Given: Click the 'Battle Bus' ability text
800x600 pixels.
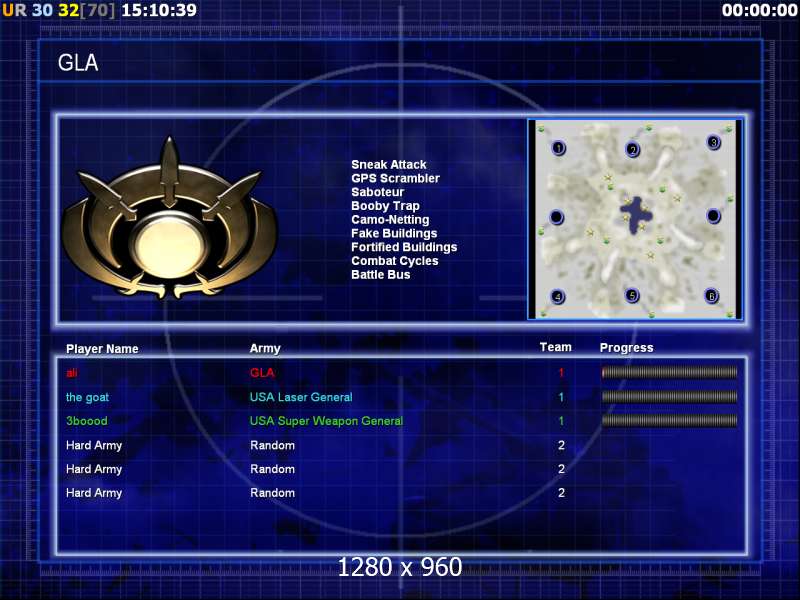Looking at the screenshot, I should click(381, 275).
